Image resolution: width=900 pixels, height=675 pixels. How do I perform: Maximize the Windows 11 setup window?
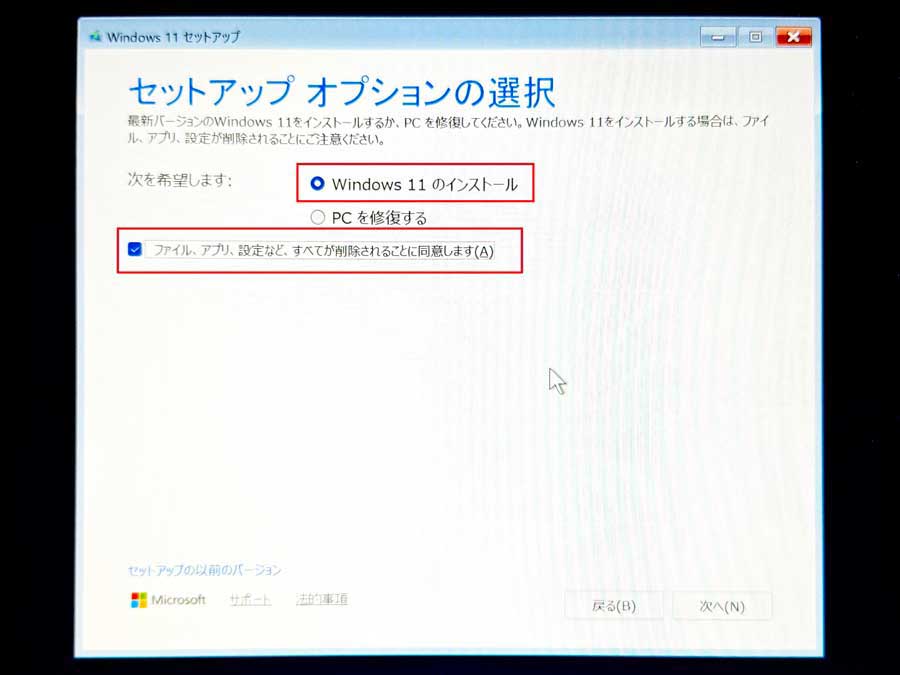tap(755, 37)
